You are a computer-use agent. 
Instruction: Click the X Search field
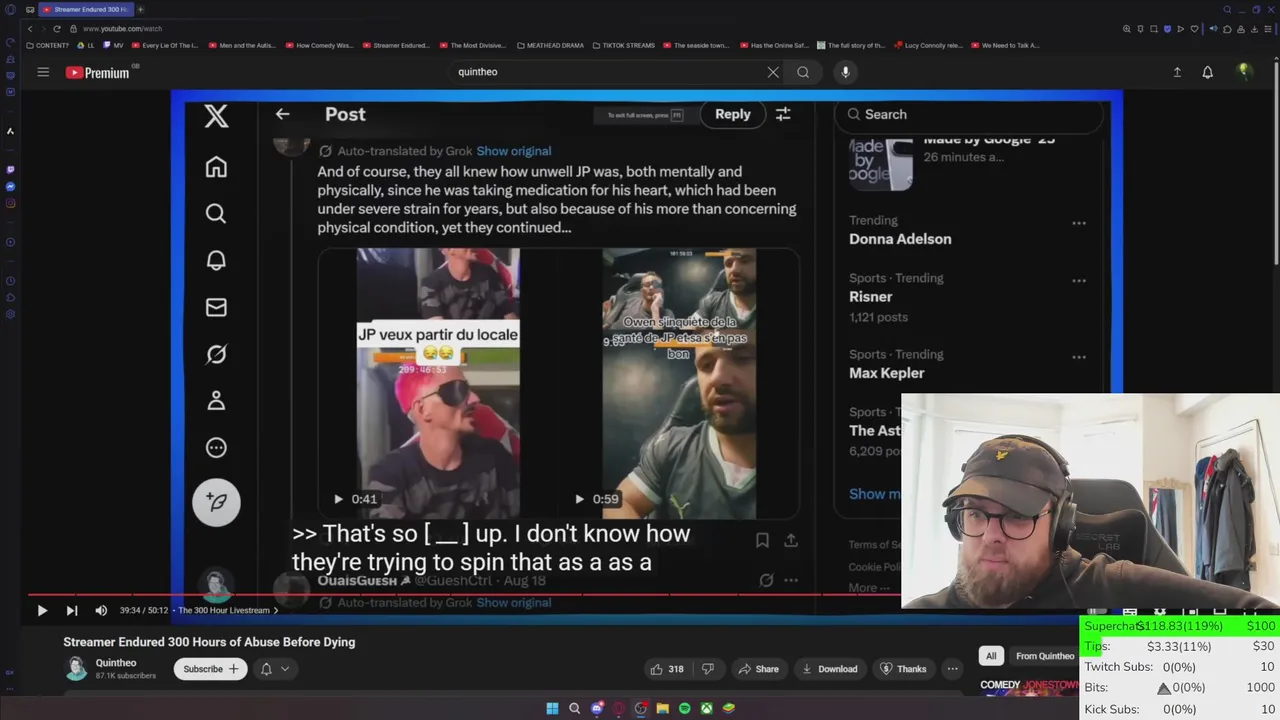[x=970, y=114]
